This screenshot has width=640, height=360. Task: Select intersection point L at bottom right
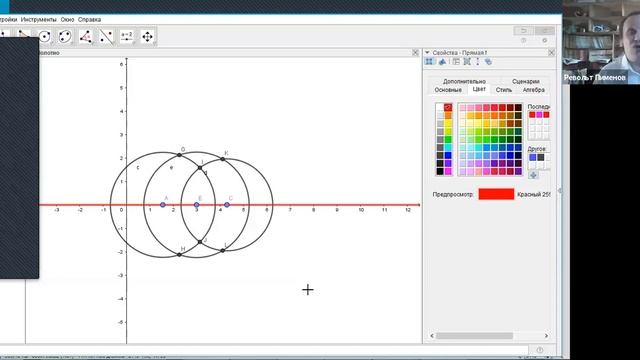pos(222,251)
